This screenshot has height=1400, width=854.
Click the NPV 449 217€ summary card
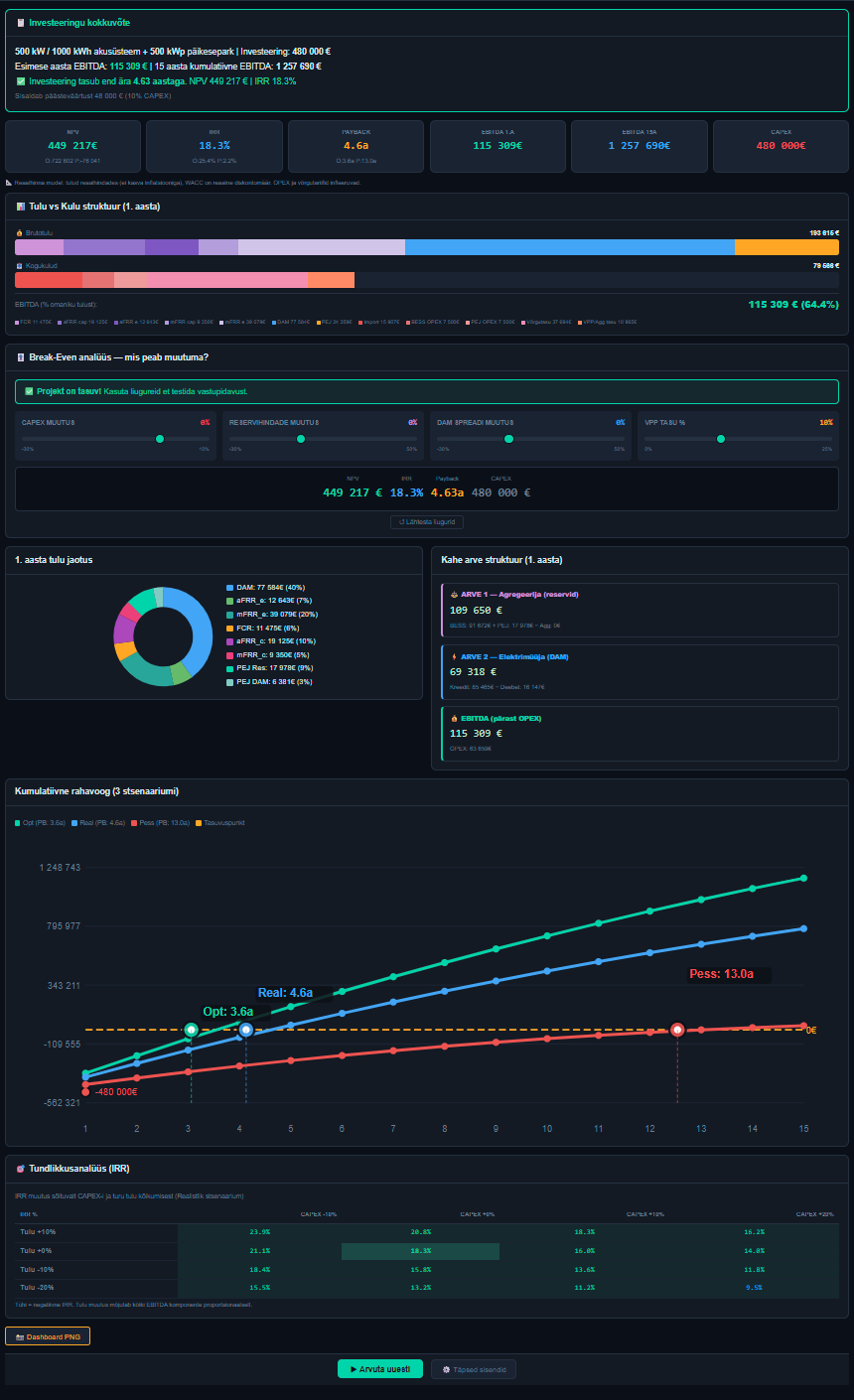73,145
